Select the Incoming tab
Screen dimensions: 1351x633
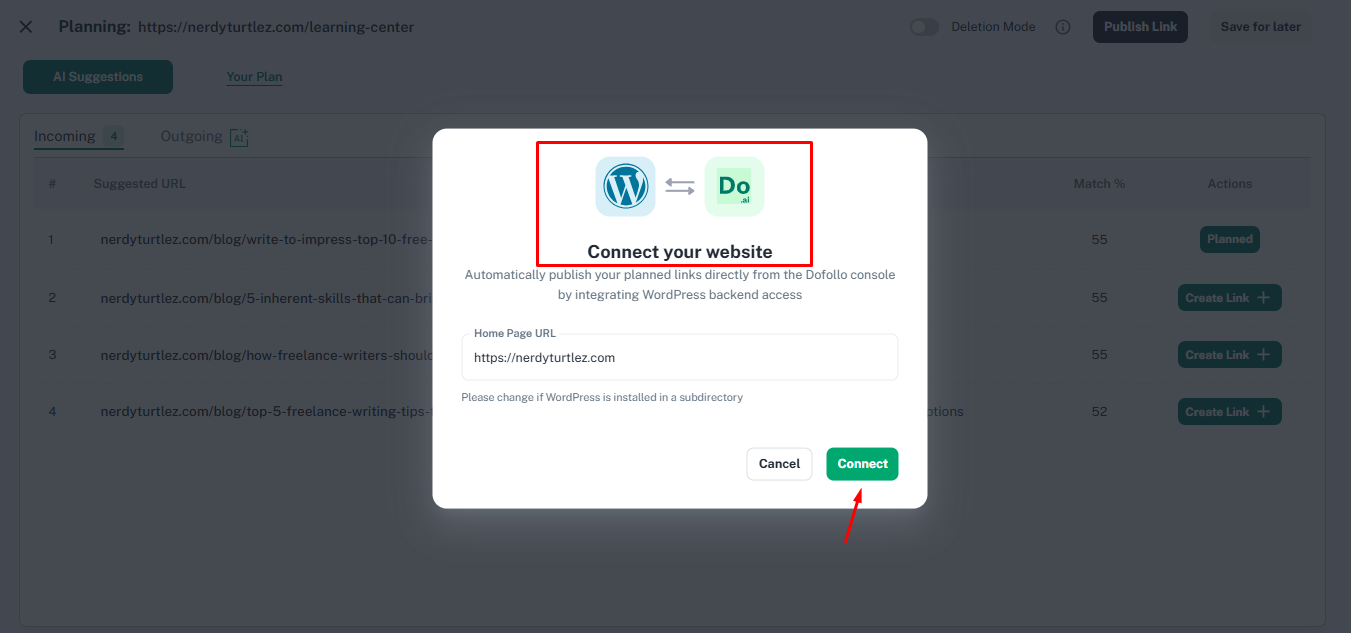click(64, 136)
